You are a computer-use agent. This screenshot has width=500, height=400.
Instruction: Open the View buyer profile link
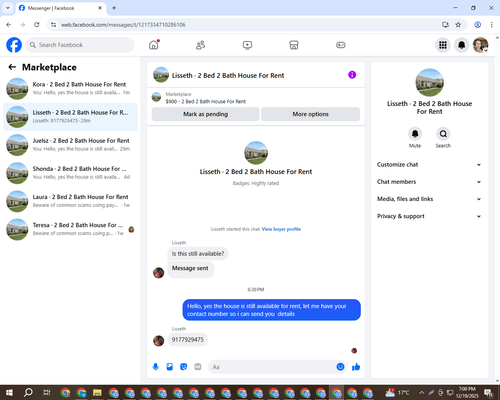tap(281, 229)
